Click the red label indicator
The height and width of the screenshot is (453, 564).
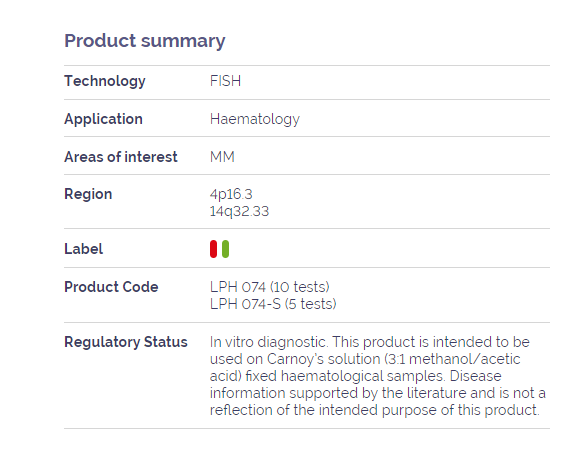(x=213, y=249)
